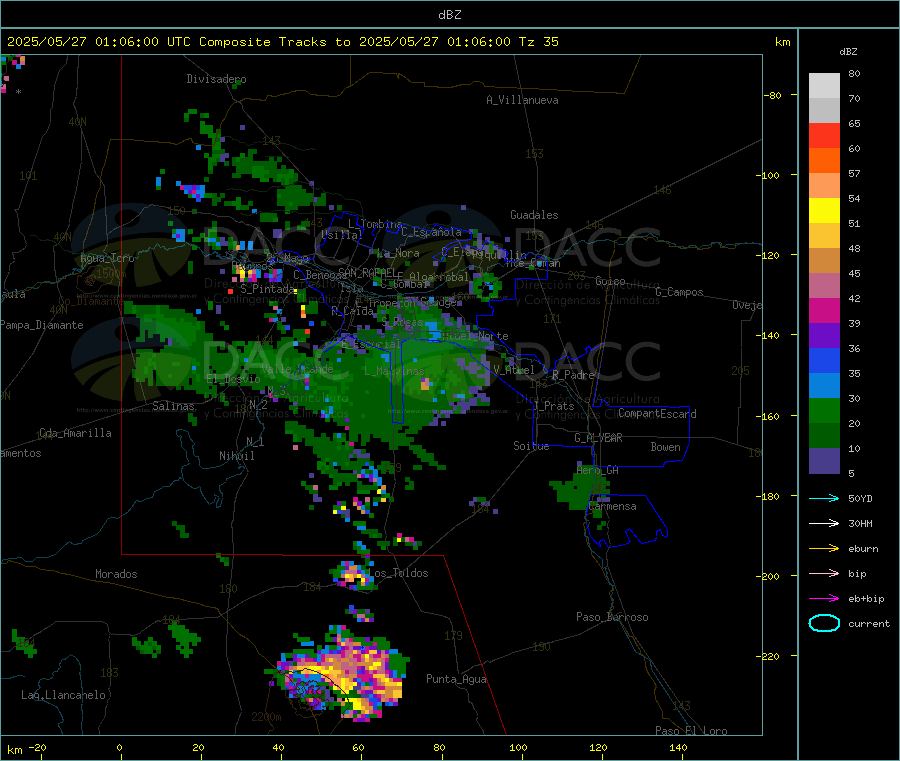This screenshot has width=900, height=761.
Task: Click the white 30HM arrow in legend
Action: point(824,523)
